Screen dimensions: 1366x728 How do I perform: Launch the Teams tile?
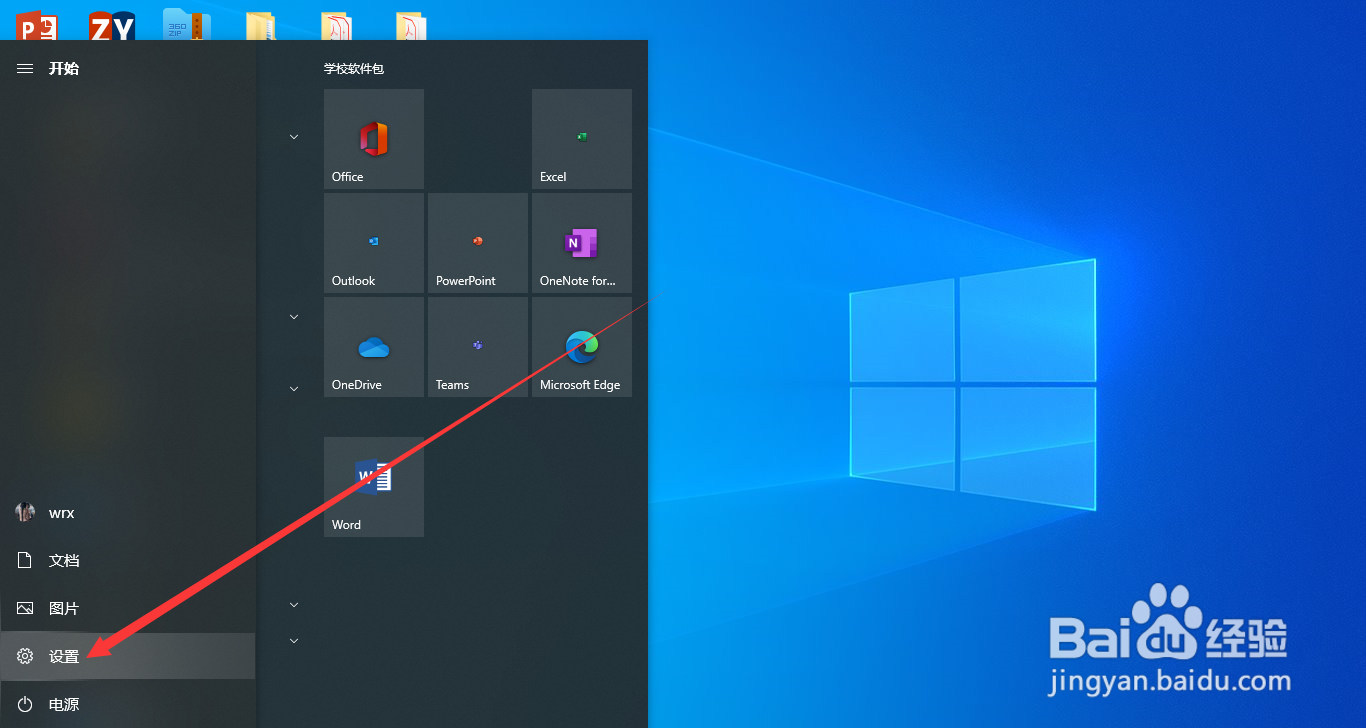click(x=478, y=347)
